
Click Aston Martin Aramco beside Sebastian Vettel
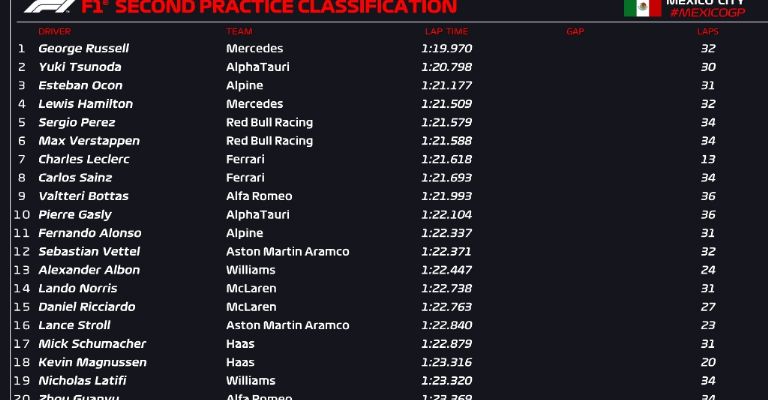(288, 252)
